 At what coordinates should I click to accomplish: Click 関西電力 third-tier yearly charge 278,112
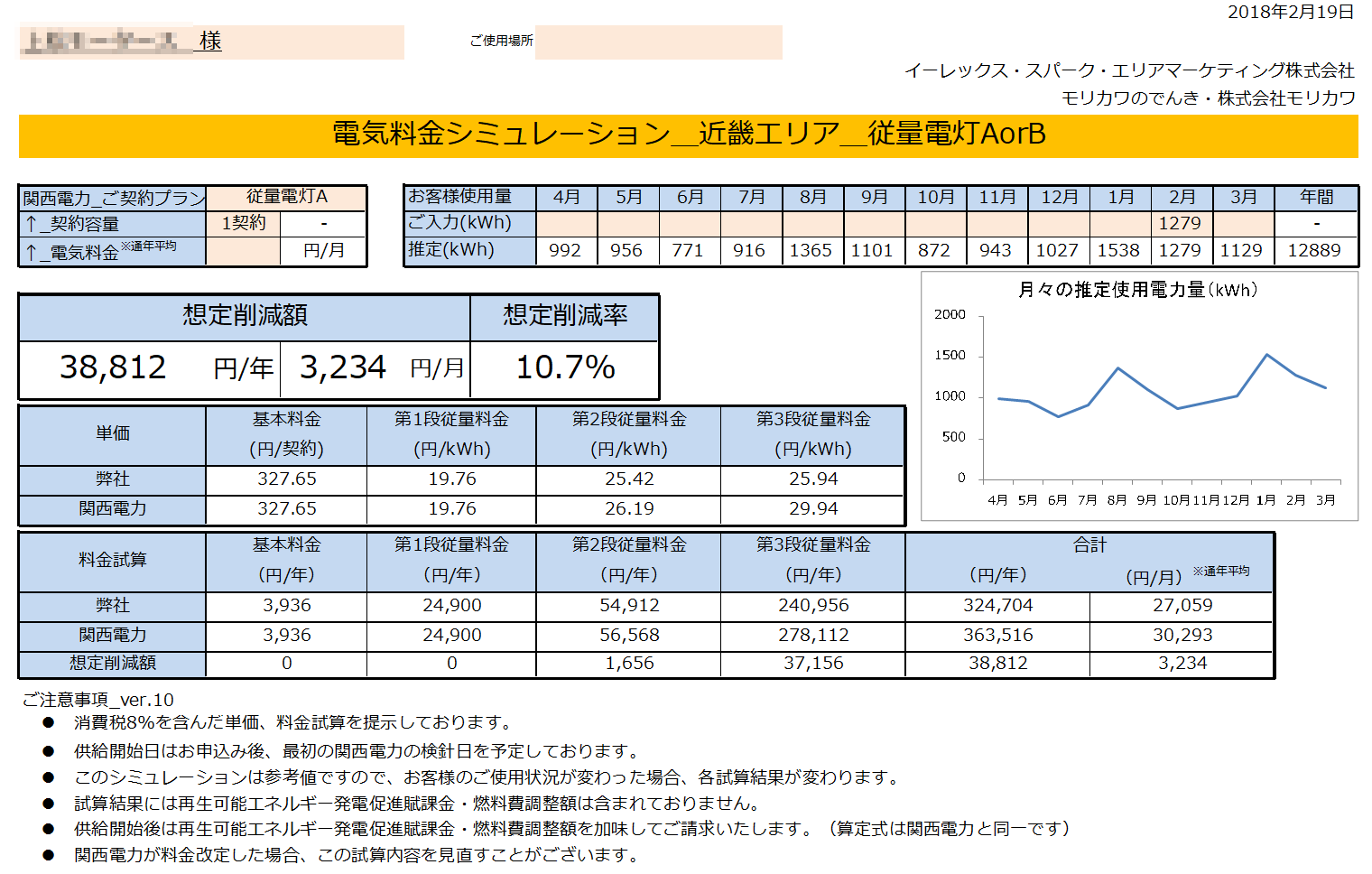[x=813, y=636]
